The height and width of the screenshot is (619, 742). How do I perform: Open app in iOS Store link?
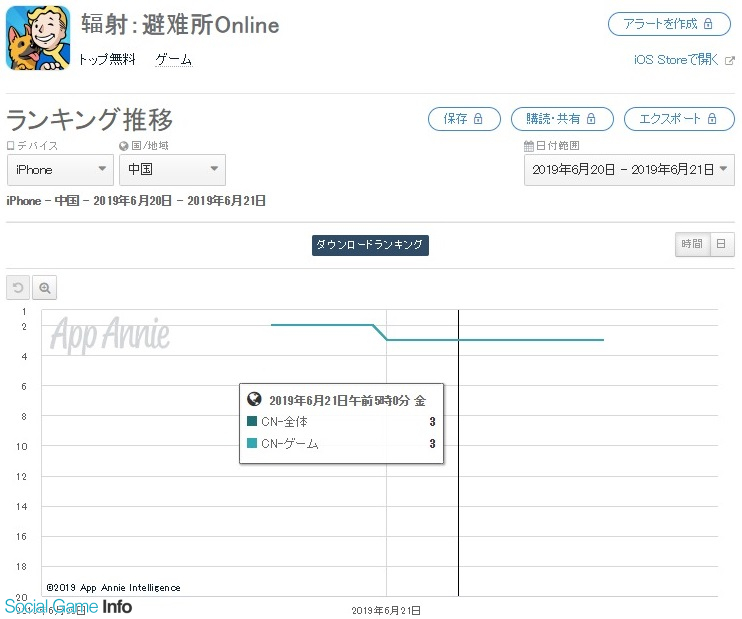(676, 60)
